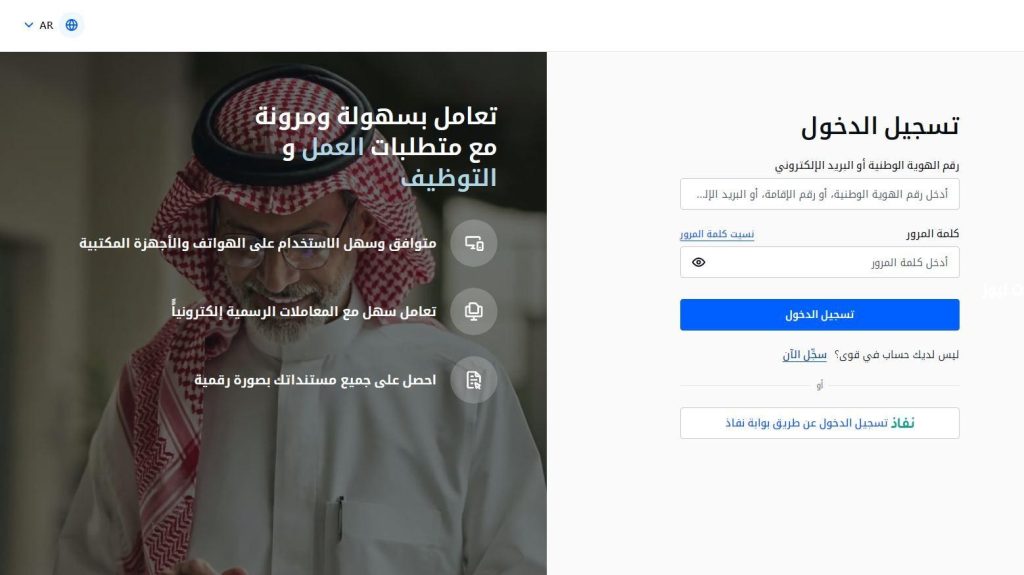Click the globe language icon

pyautogui.click(x=72, y=25)
